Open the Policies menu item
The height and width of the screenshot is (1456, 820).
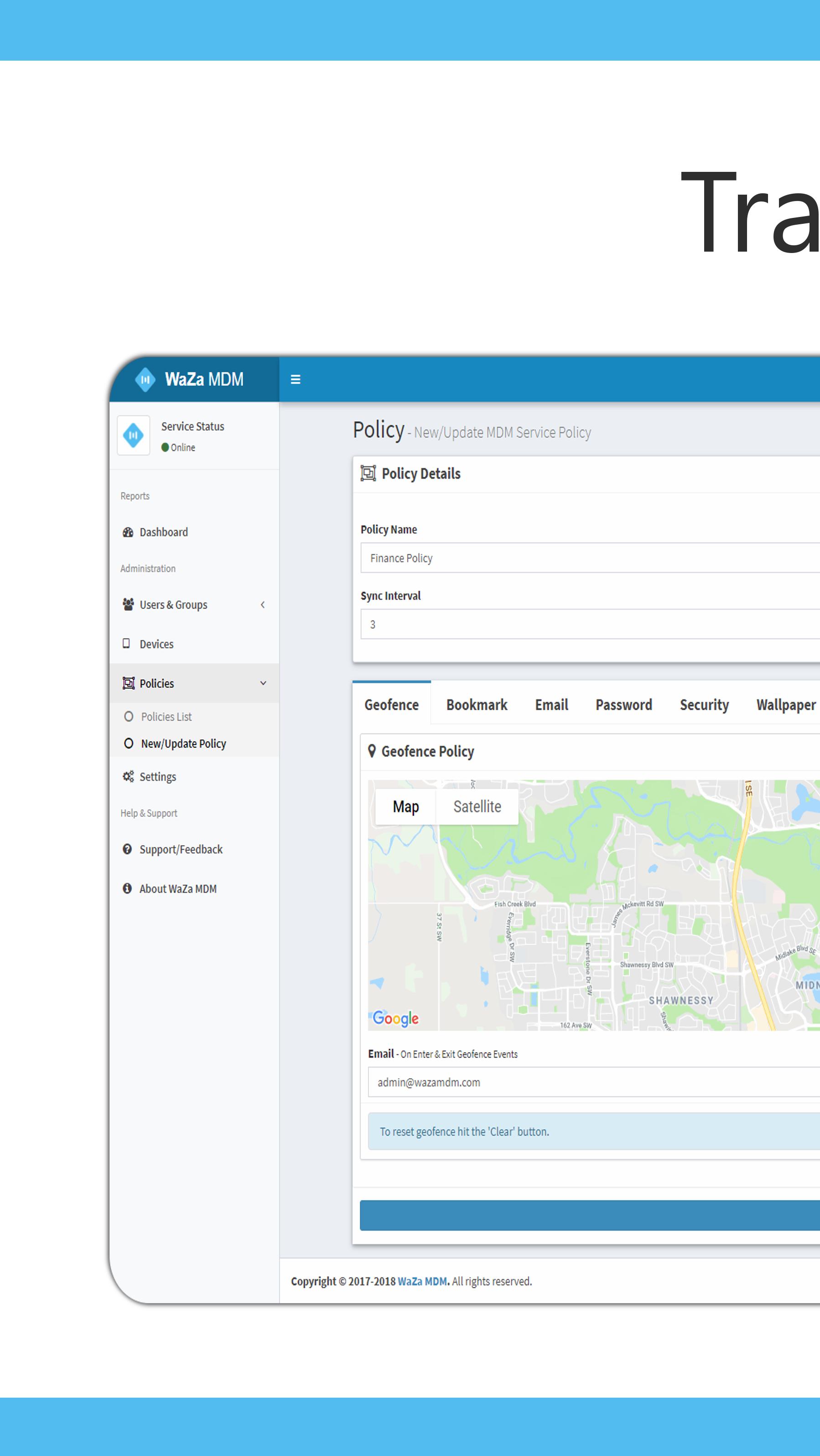pos(194,683)
